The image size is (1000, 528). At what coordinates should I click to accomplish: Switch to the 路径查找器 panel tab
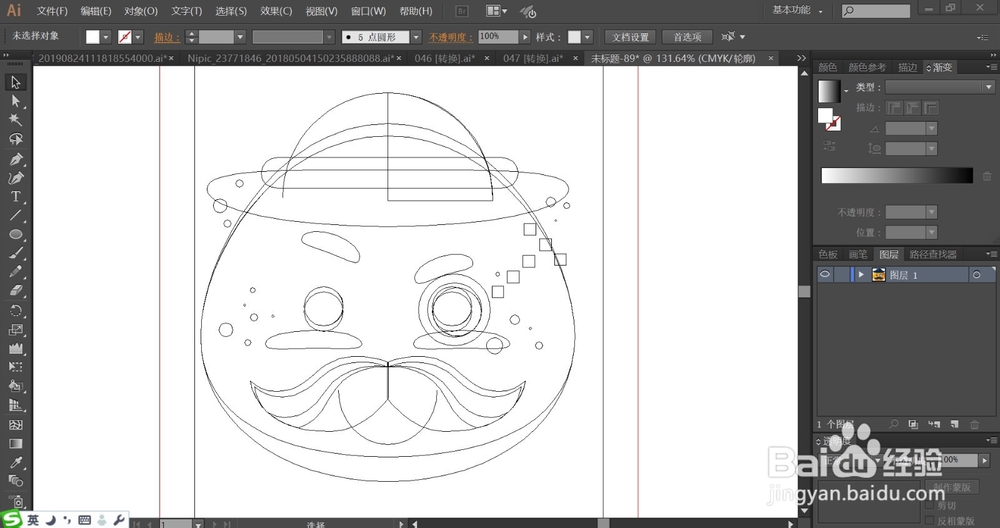(x=932, y=254)
